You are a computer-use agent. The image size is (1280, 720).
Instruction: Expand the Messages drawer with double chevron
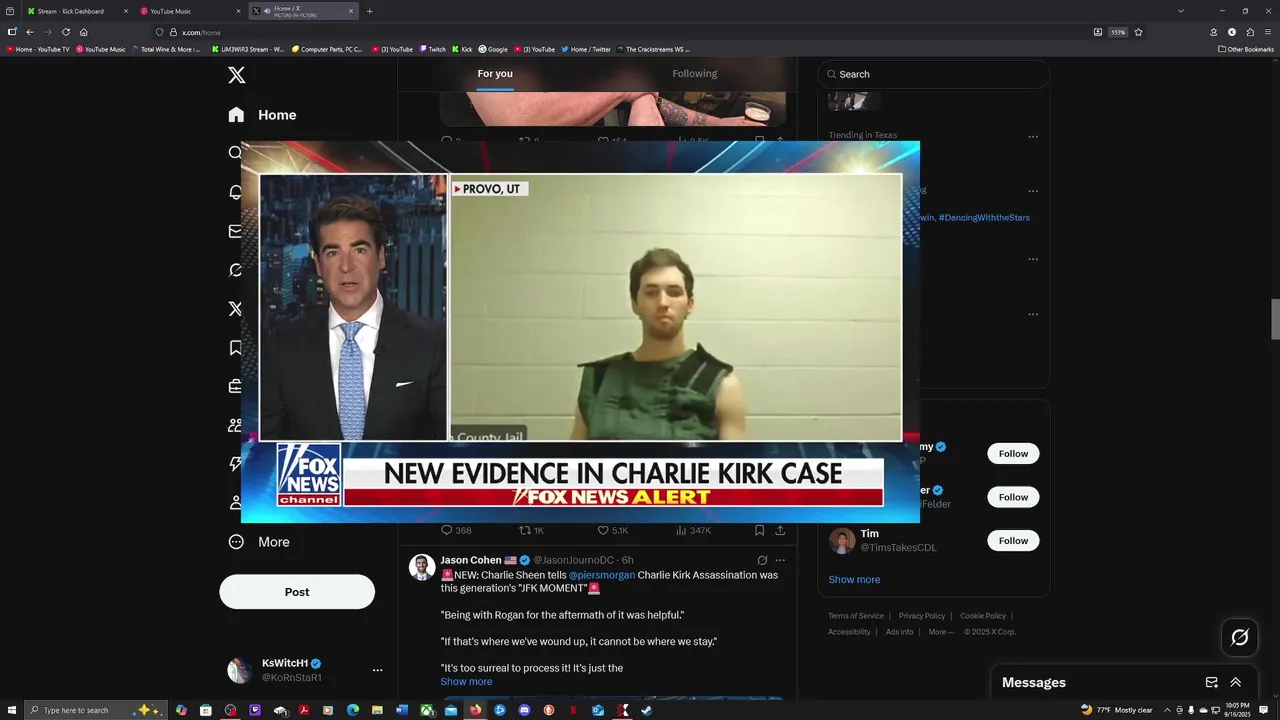1235,682
